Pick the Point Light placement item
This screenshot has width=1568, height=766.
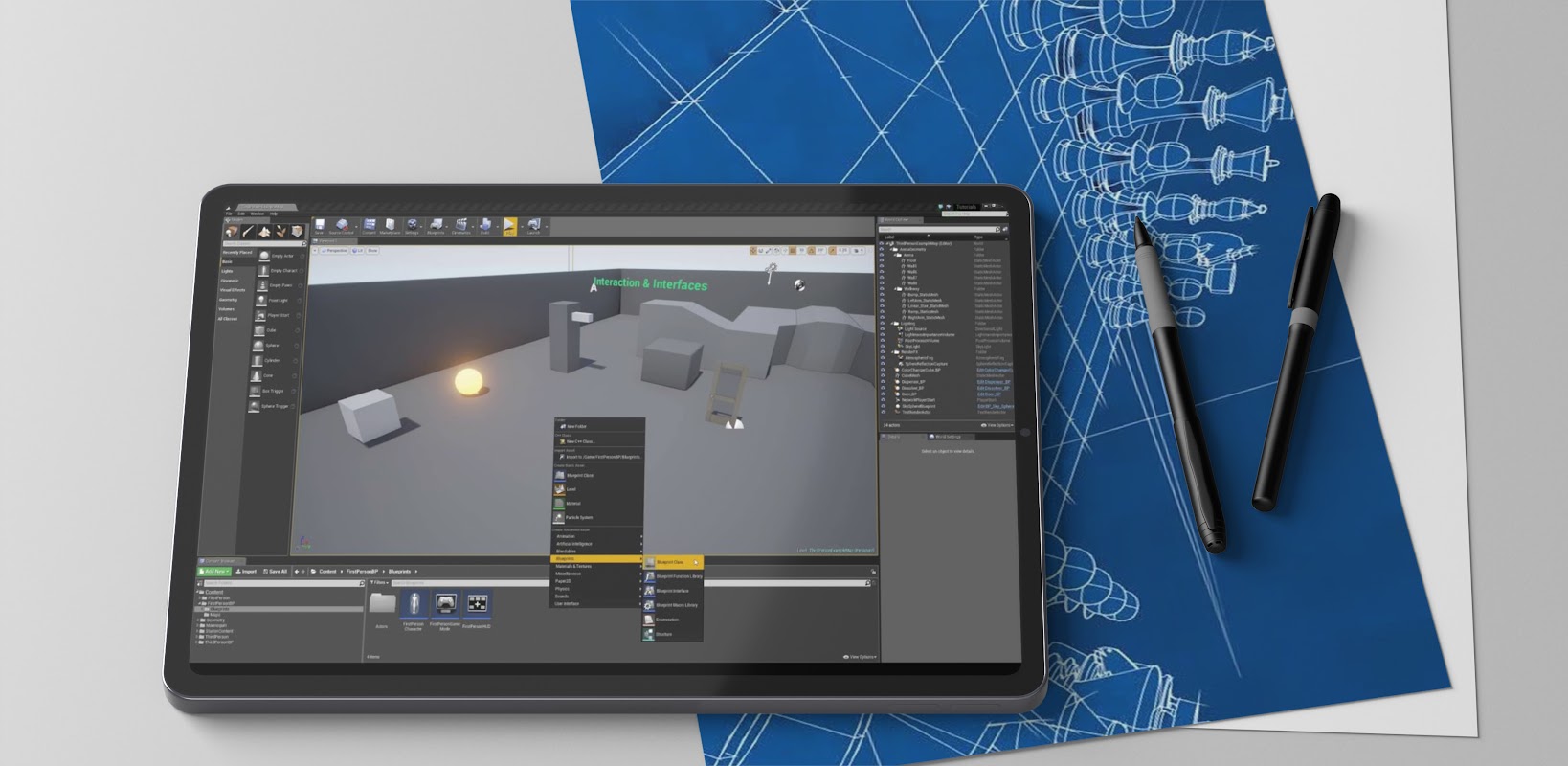tap(277, 301)
